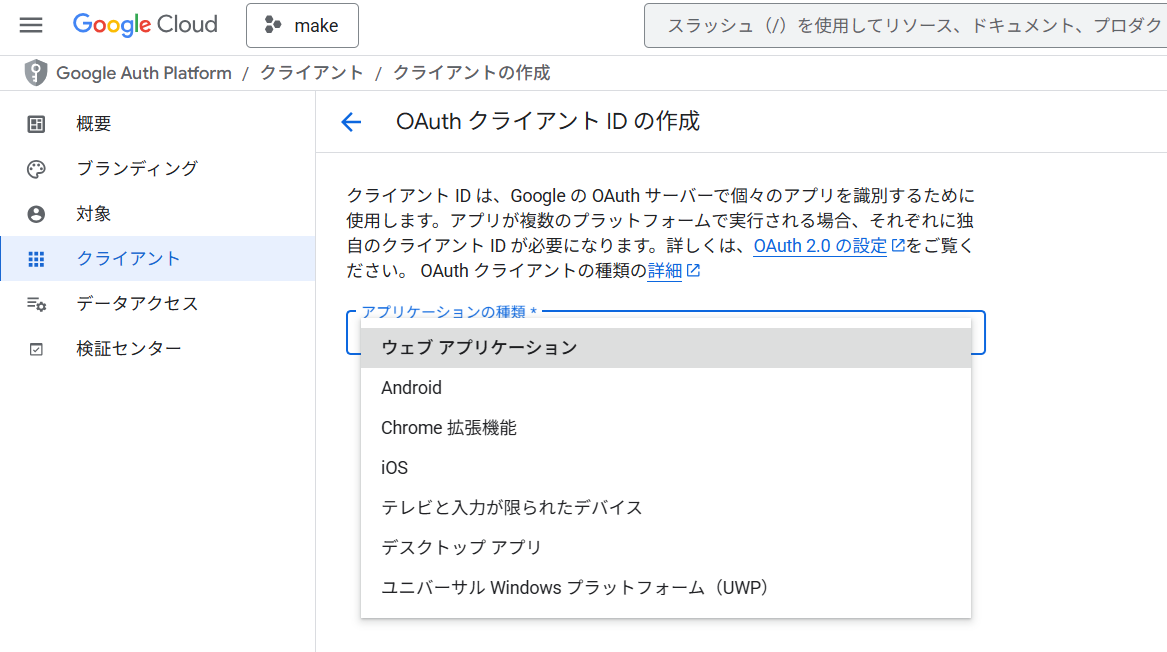The height and width of the screenshot is (652, 1167).
Task: Click the ブランディング palette icon
Action: (x=36, y=169)
